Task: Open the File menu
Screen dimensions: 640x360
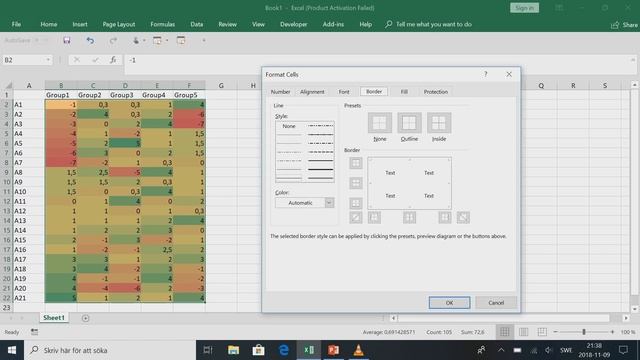Action: click(x=16, y=24)
